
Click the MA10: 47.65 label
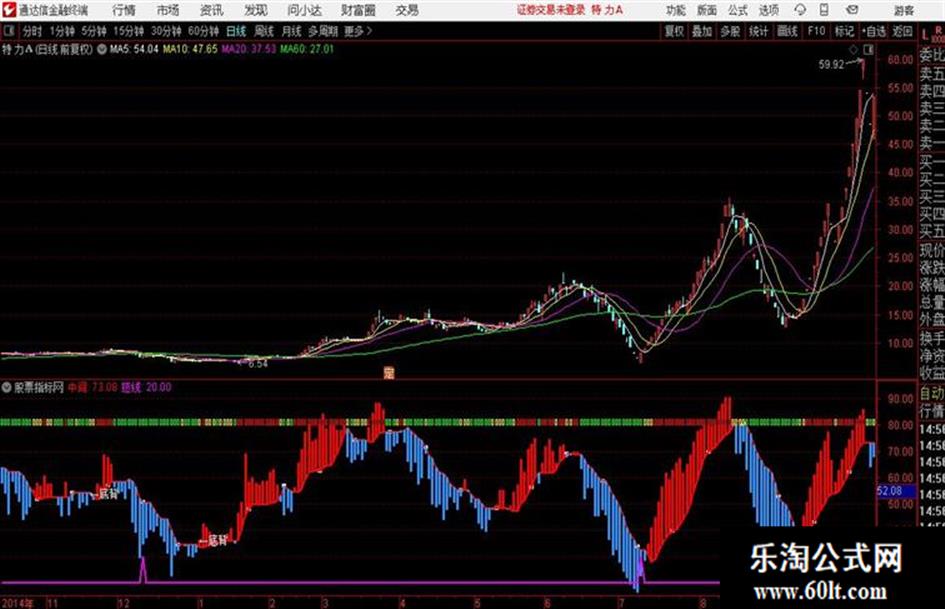tap(190, 49)
